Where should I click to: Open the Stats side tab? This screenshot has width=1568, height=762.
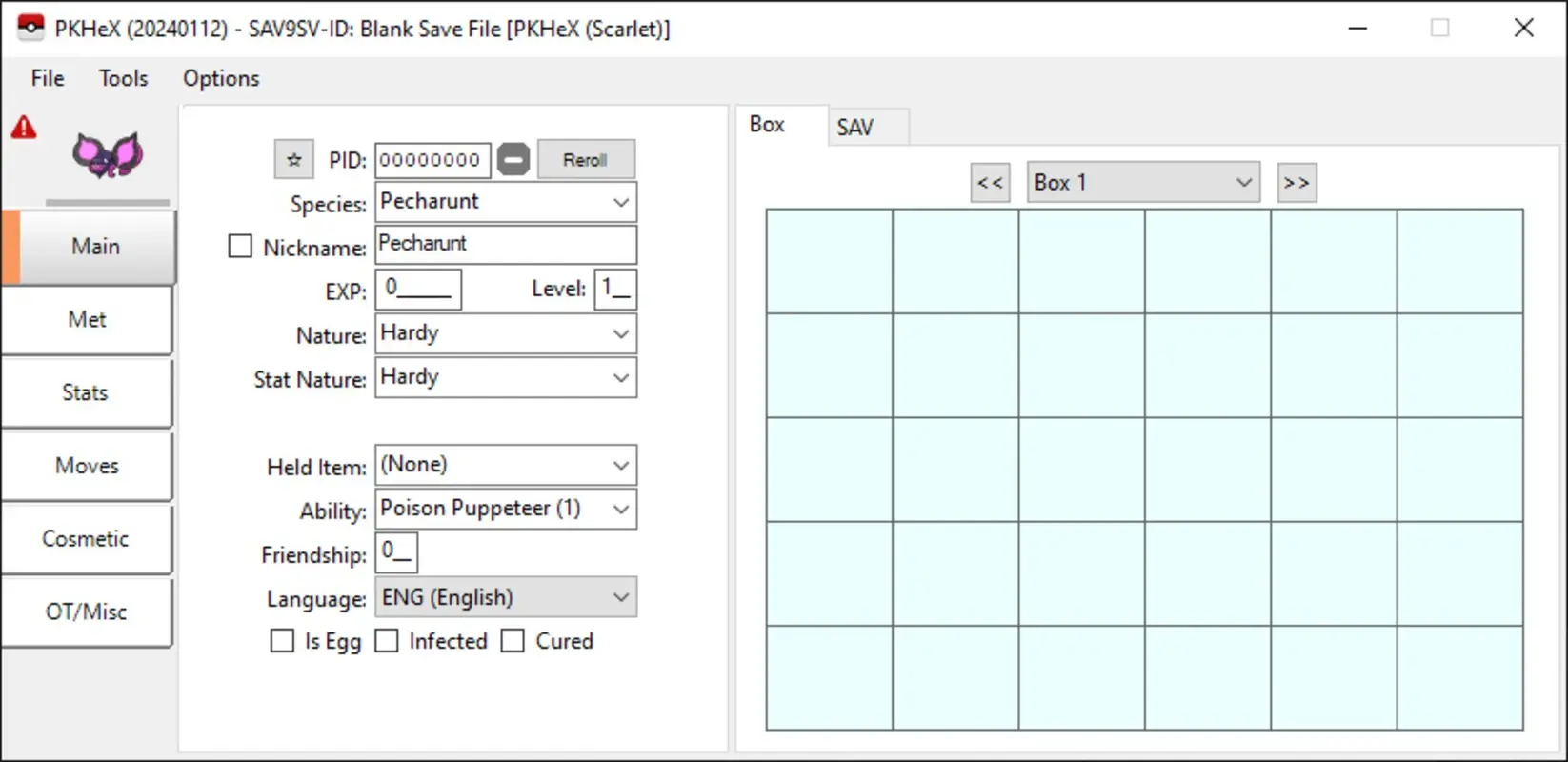click(x=87, y=392)
